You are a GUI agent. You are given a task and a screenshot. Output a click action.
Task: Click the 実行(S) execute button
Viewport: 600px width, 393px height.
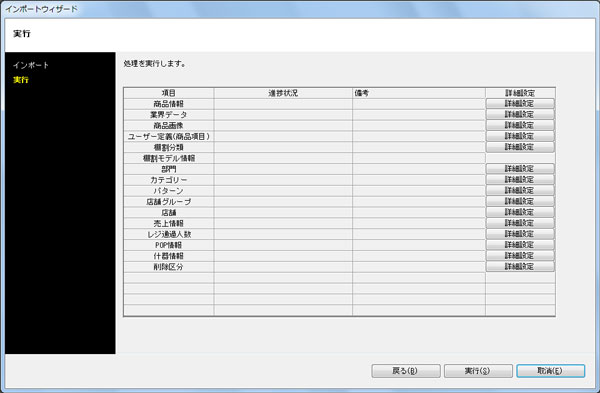(478, 371)
